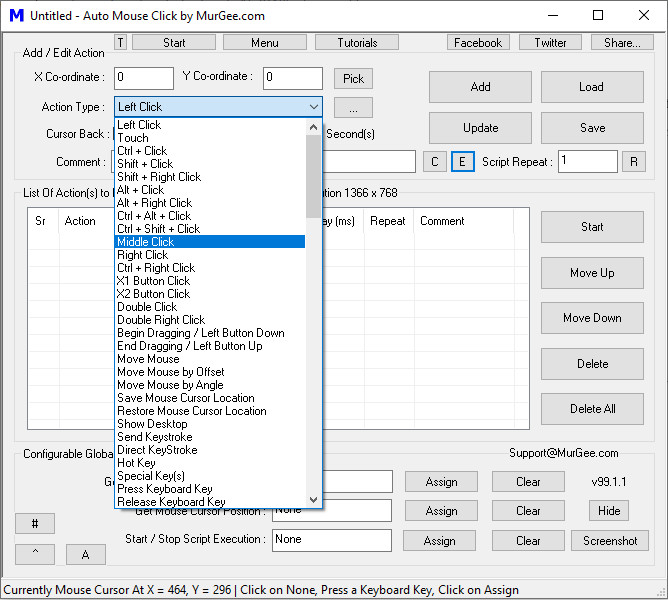Pick X1 Button Click
668x600 pixels.
(210, 281)
